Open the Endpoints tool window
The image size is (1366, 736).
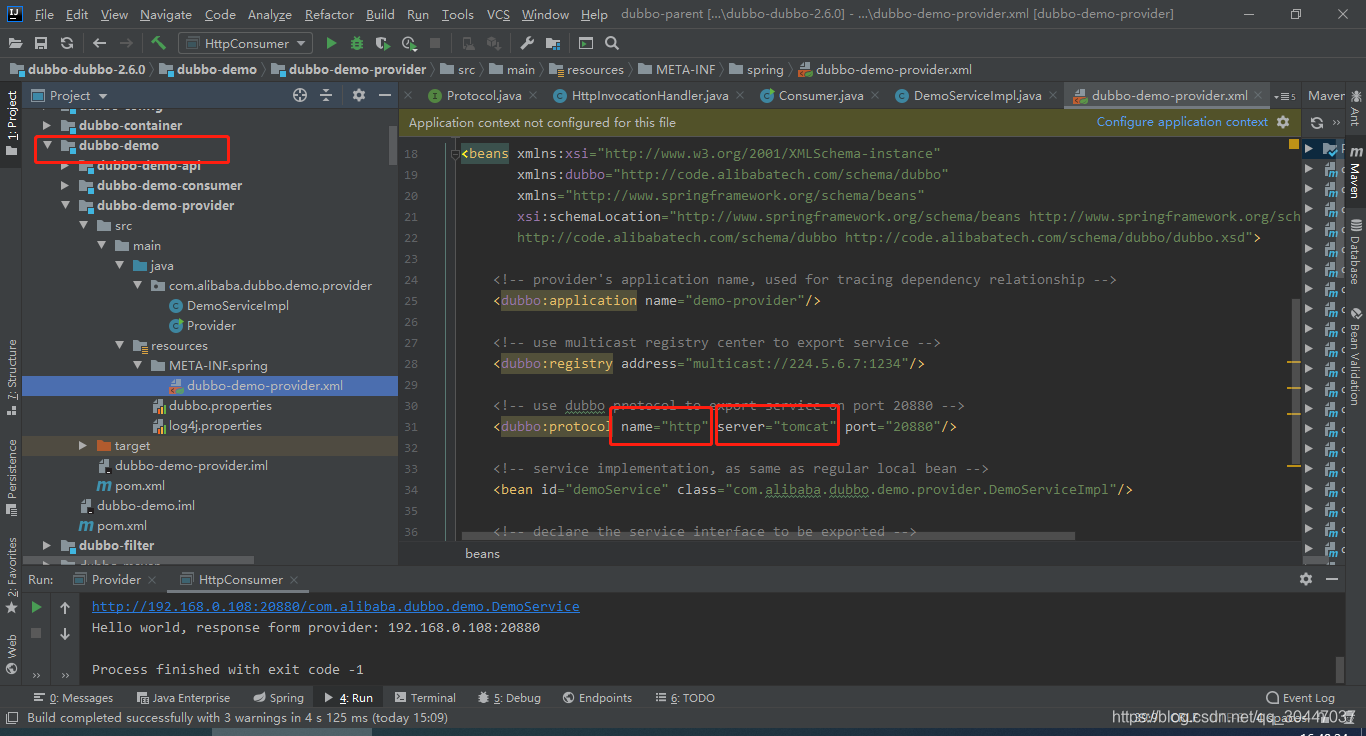click(597, 698)
